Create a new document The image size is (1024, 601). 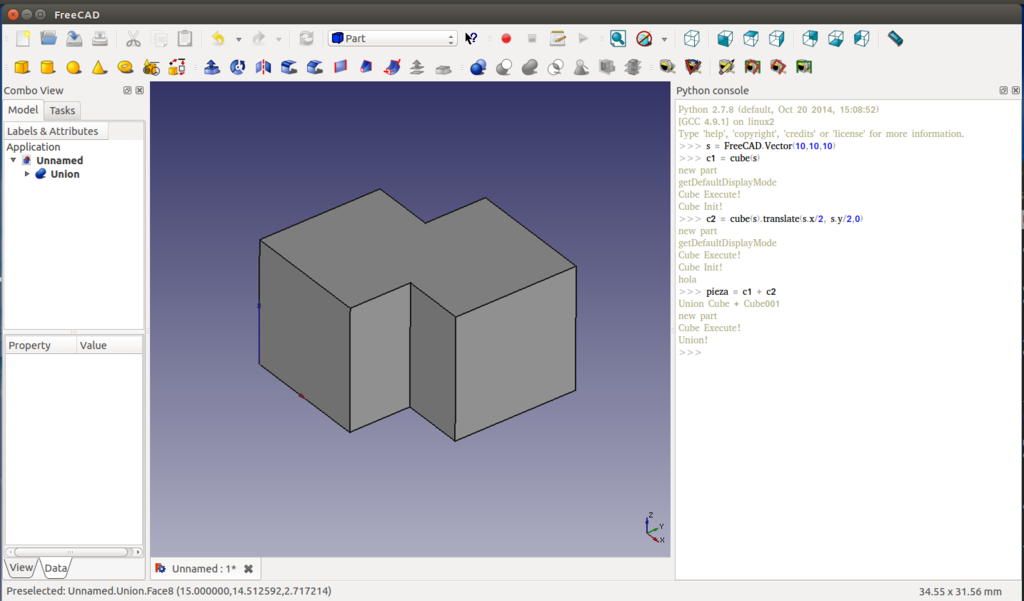[x=22, y=39]
